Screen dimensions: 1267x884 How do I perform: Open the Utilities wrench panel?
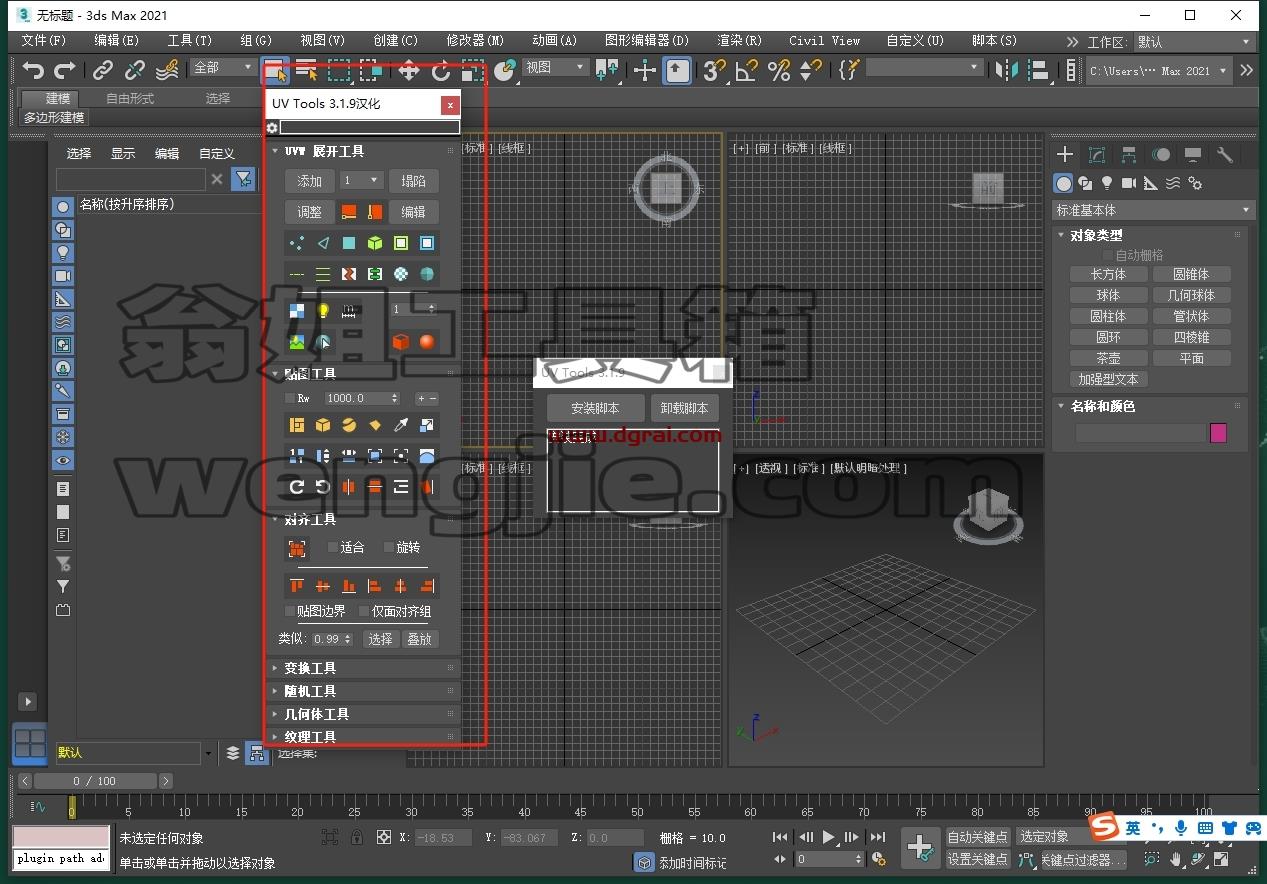1225,154
